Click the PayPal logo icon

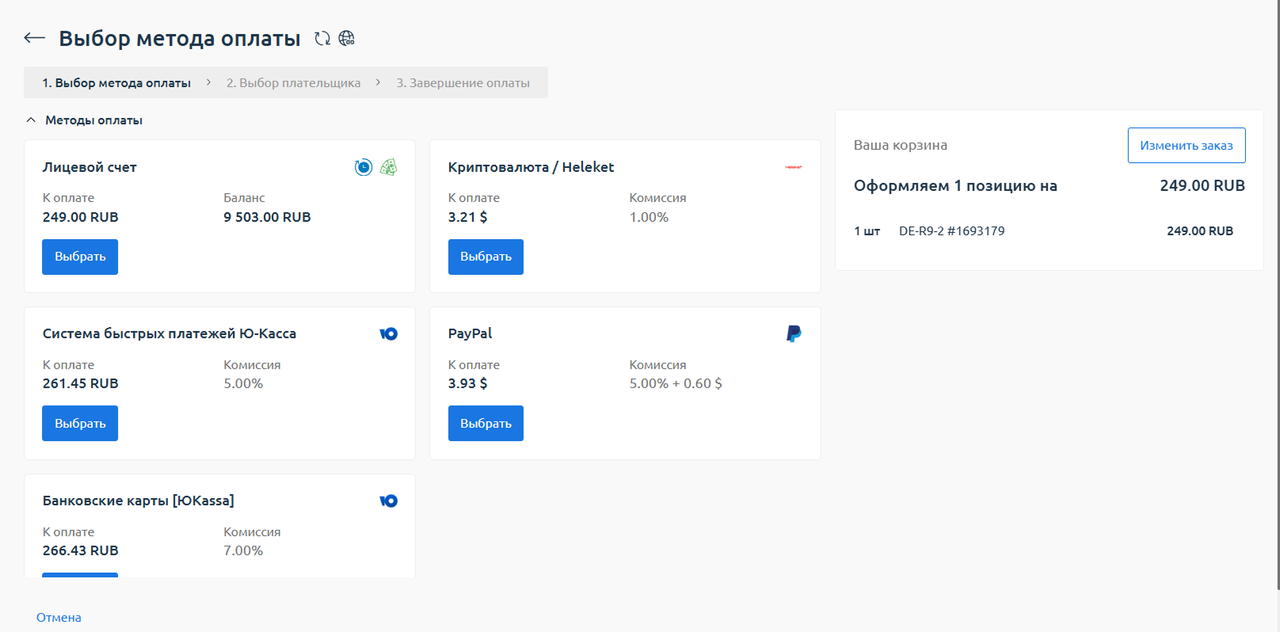point(794,334)
